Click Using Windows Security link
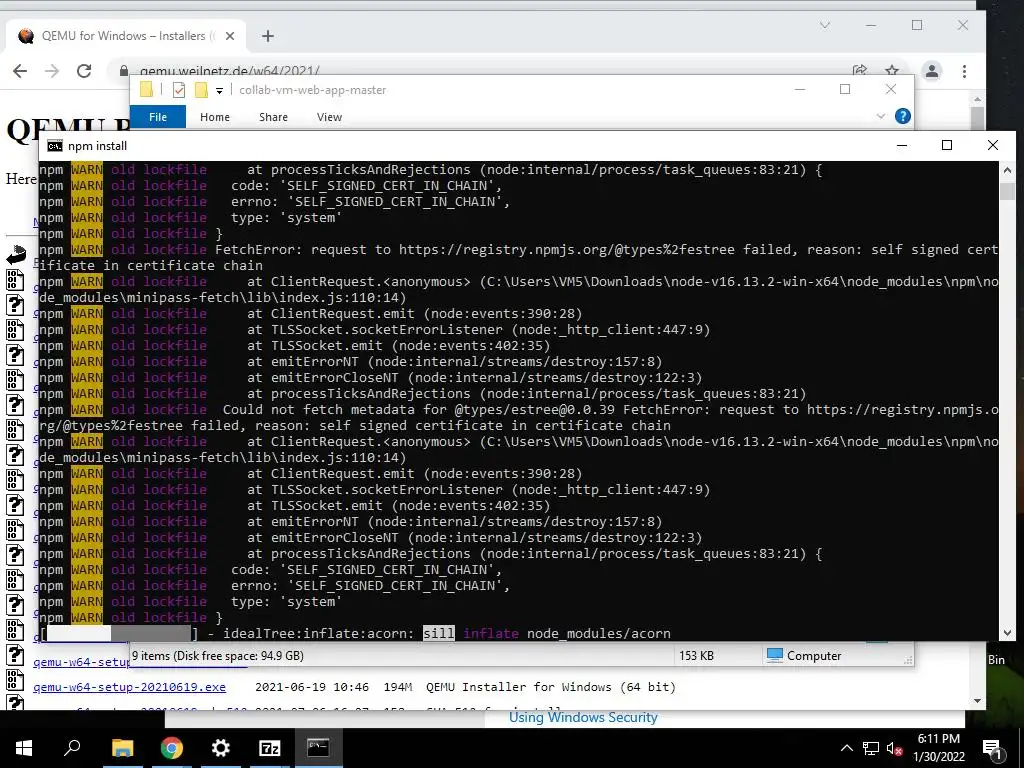The width and height of the screenshot is (1024, 768). [583, 717]
